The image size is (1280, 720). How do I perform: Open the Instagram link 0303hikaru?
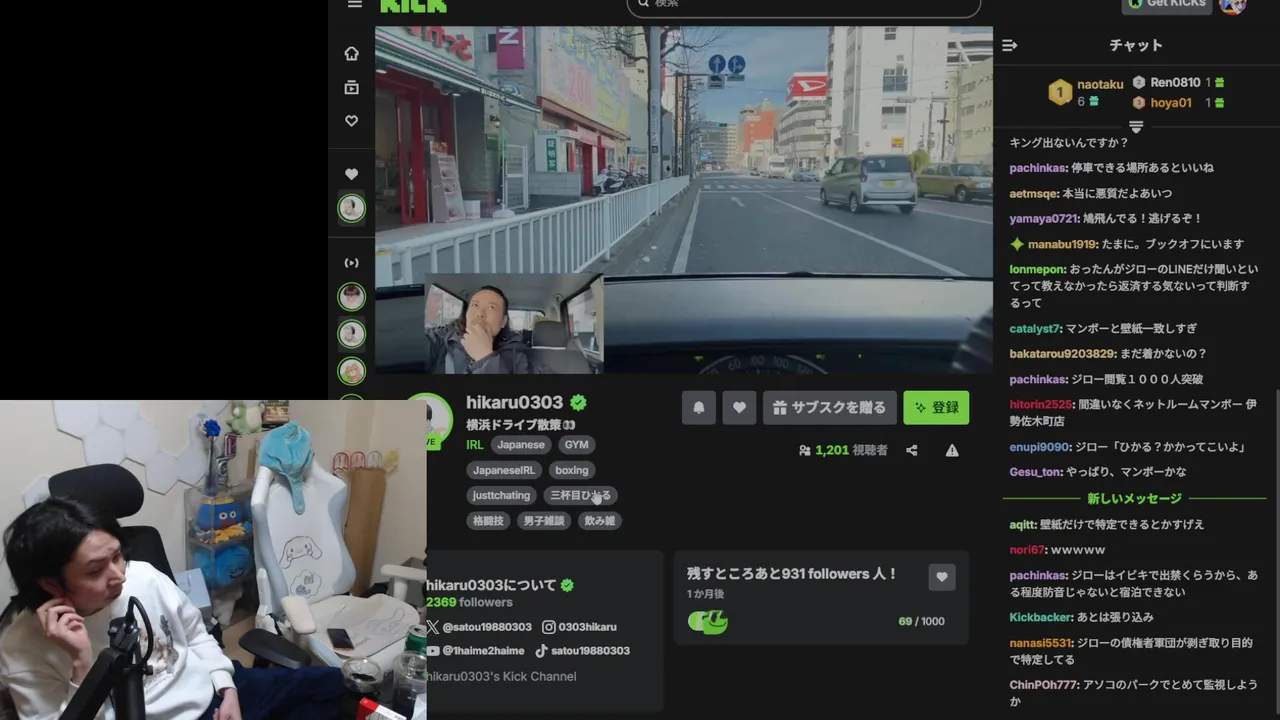(x=579, y=627)
